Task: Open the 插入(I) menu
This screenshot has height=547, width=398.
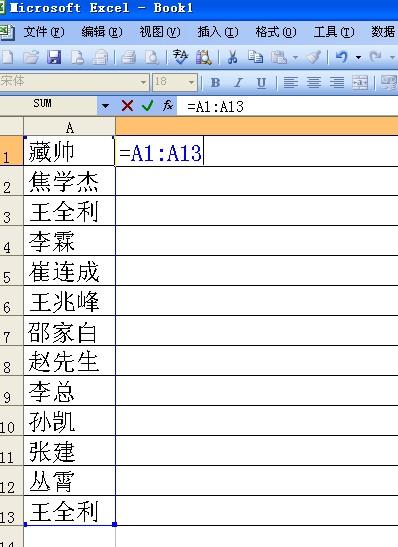Action: pyautogui.click(x=218, y=32)
